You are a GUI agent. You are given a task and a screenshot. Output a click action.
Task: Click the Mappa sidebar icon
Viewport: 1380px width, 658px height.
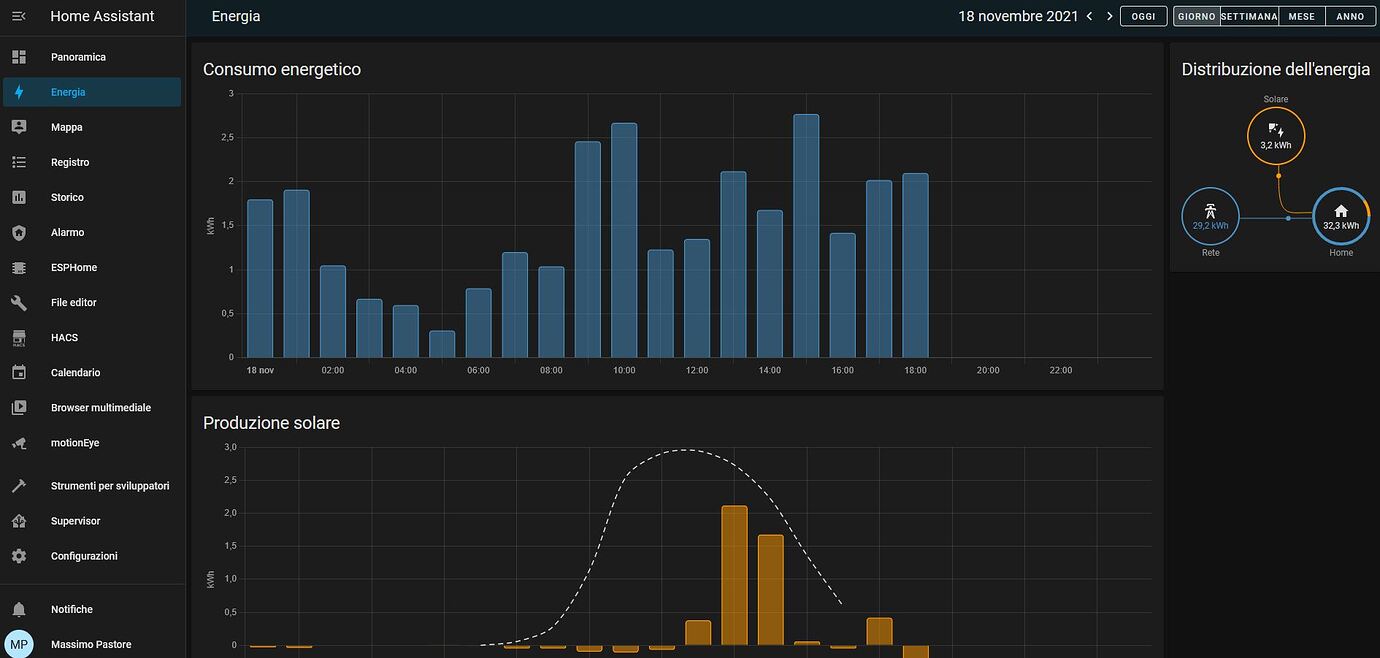click(x=19, y=127)
